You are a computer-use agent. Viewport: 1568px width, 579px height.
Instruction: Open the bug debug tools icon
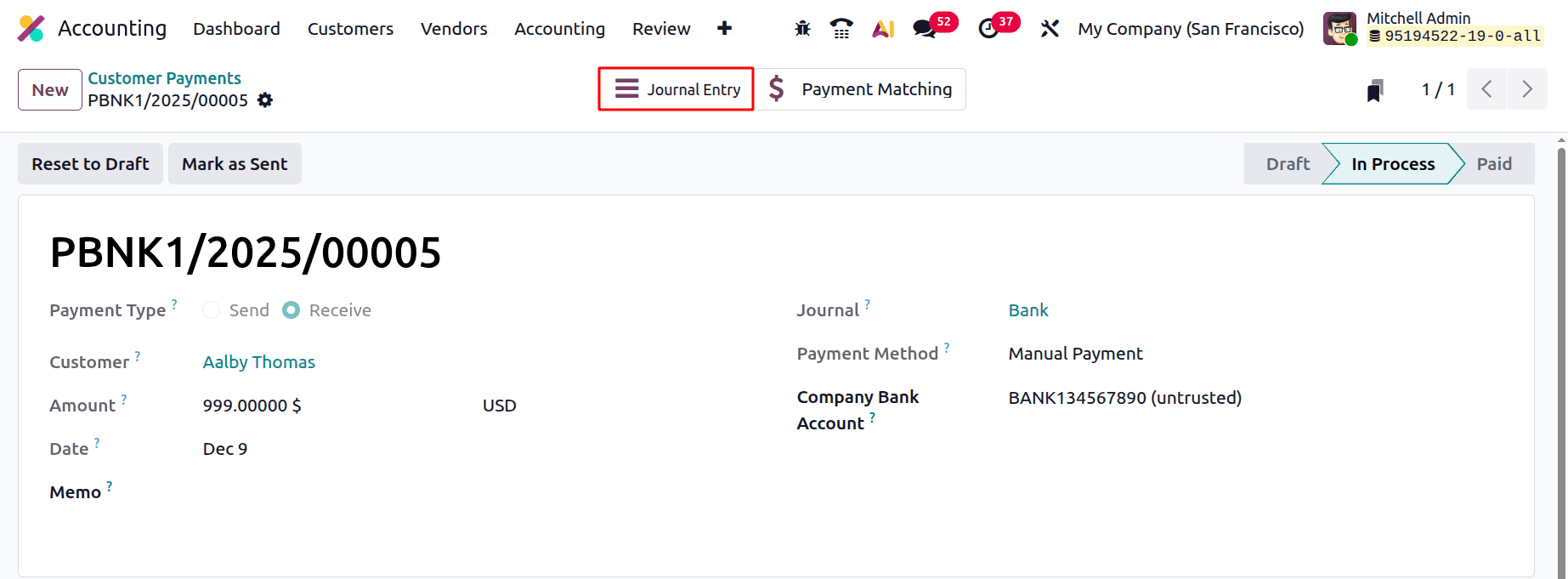point(802,29)
